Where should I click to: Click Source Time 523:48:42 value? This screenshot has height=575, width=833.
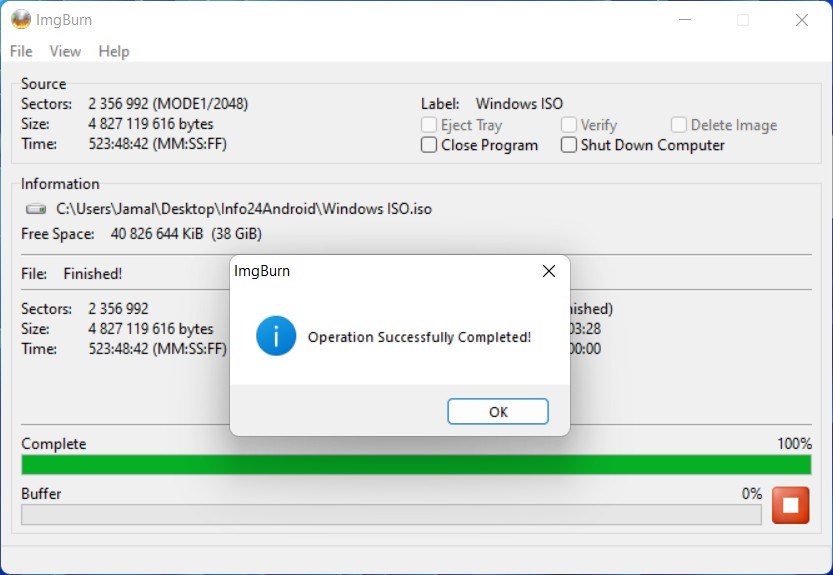(157, 144)
